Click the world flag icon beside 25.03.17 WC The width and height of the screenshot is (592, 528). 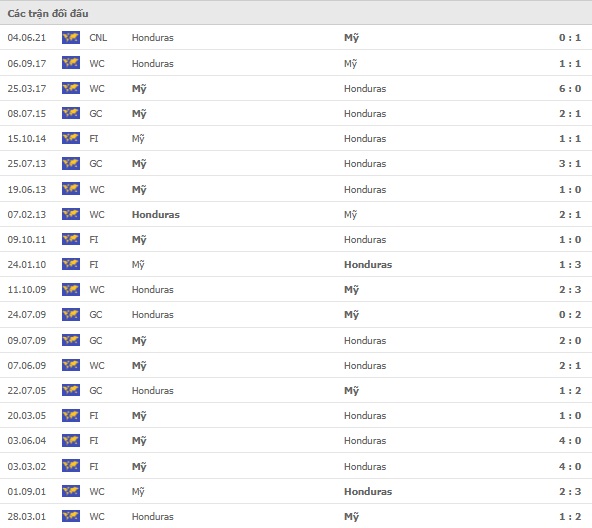click(71, 88)
